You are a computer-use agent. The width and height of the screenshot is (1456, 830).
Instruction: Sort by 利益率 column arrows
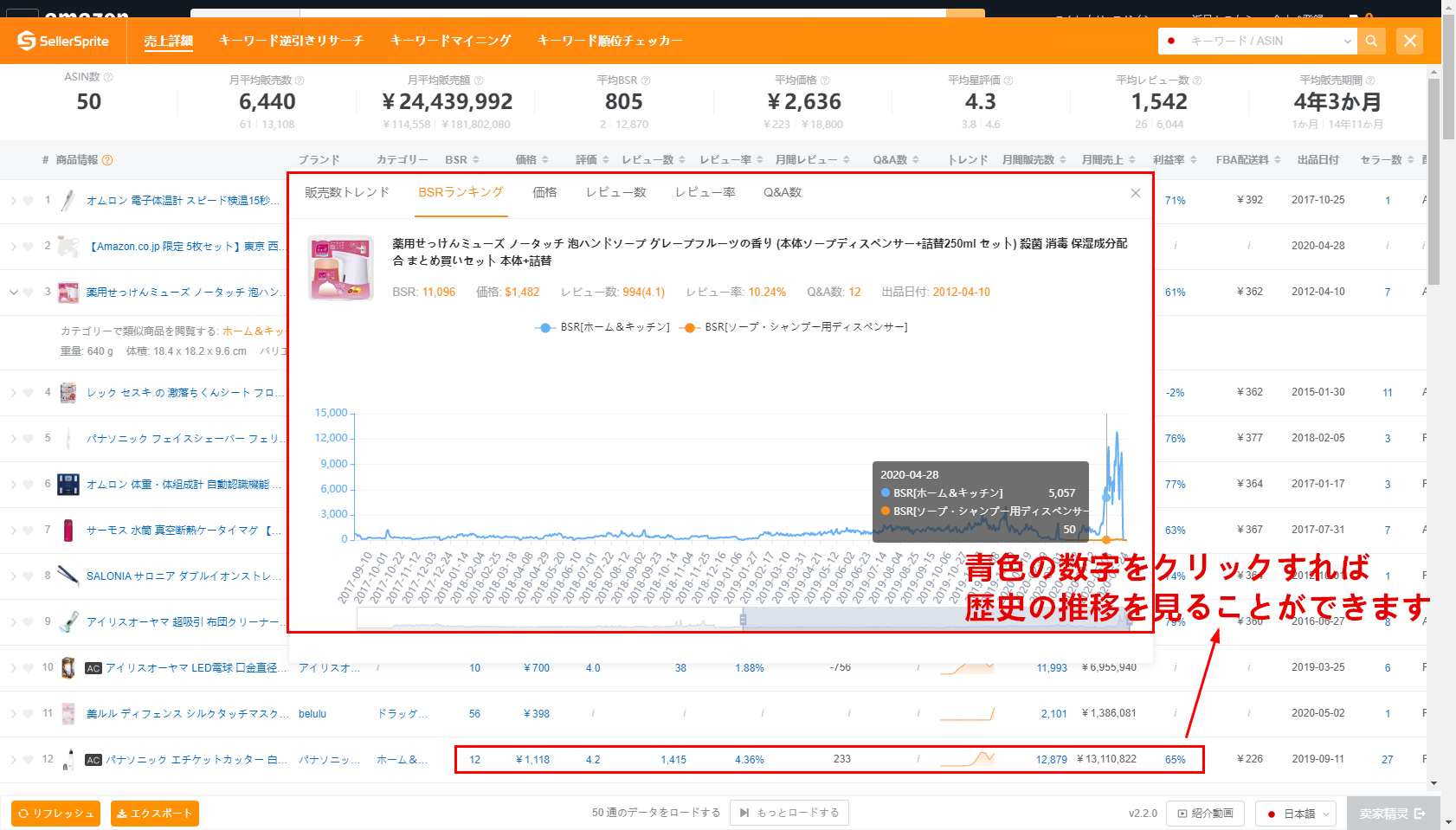pos(1194,160)
